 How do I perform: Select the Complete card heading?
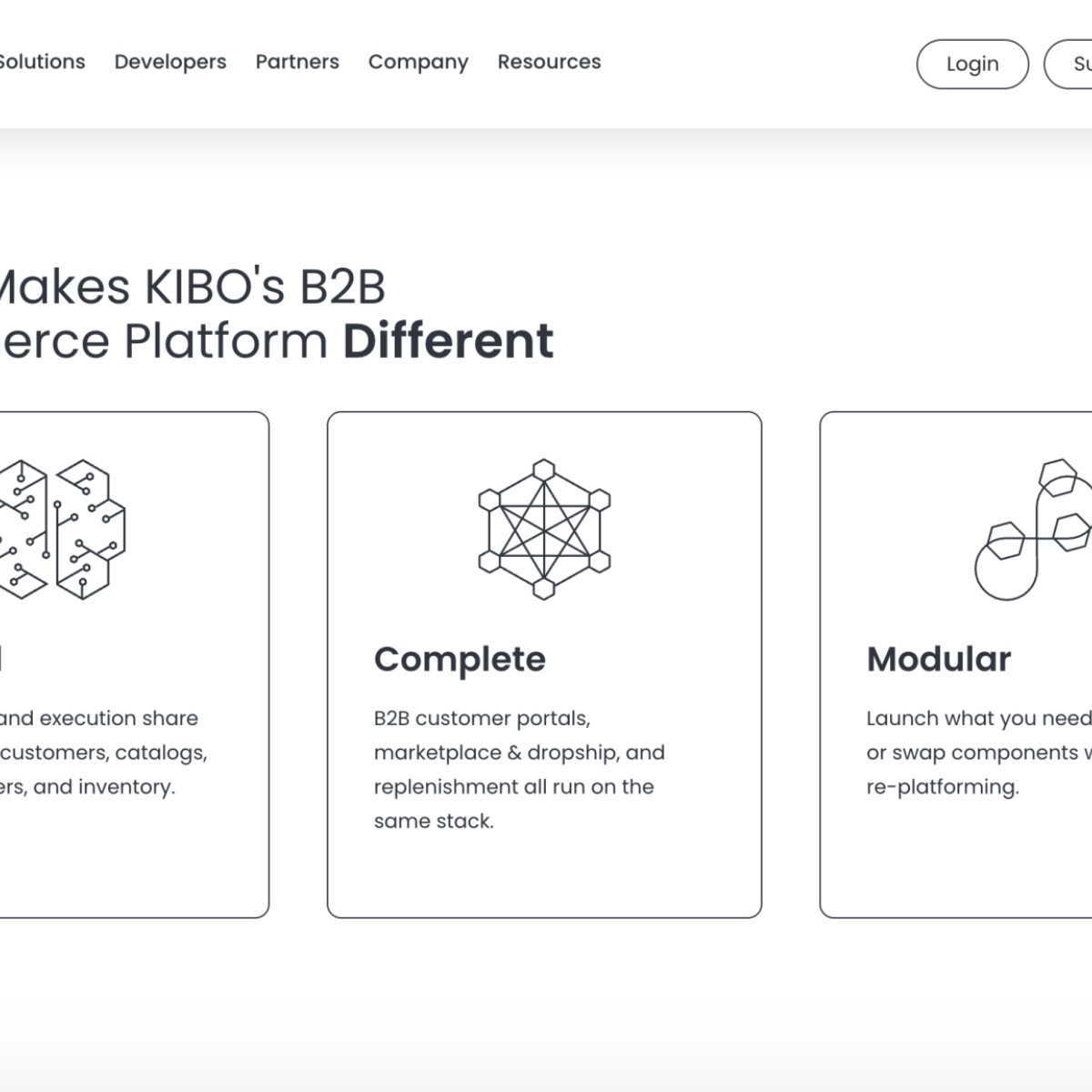pyautogui.click(x=460, y=660)
